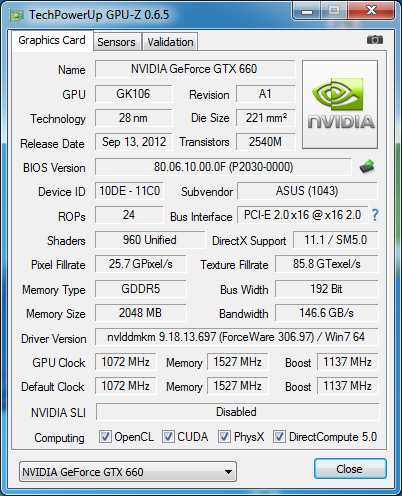This screenshot has height=496, width=402.
Task: Switch to the Sensors tab
Action: pyautogui.click(x=116, y=42)
